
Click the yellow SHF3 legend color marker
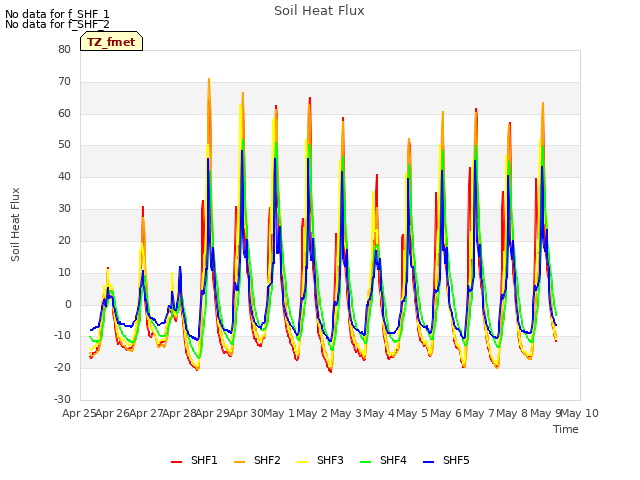click(x=302, y=462)
